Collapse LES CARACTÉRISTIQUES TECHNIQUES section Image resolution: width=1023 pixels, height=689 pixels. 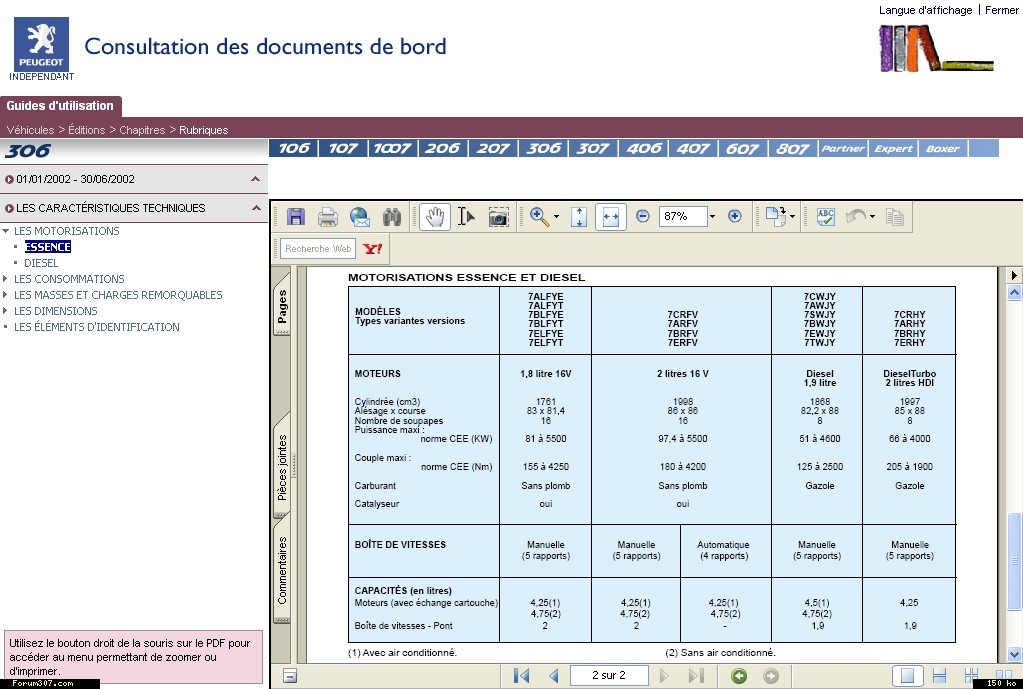coord(256,208)
